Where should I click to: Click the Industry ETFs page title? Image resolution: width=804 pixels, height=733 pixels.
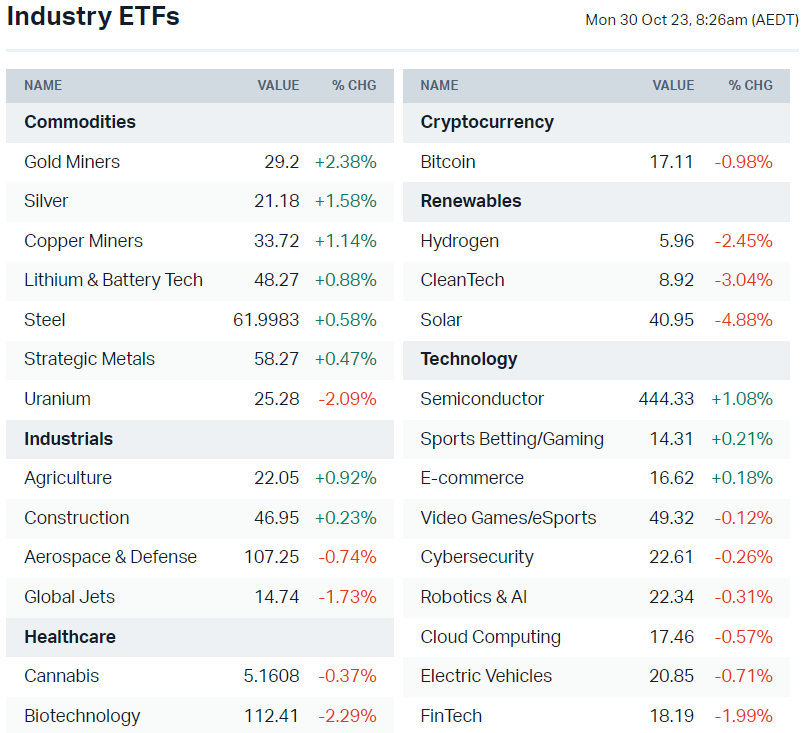93,17
